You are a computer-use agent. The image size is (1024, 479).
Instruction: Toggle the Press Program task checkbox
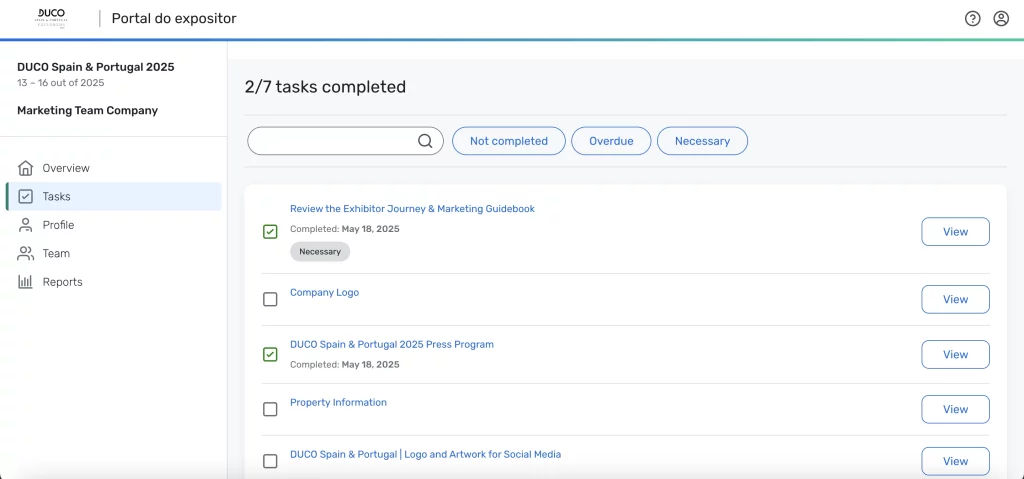[x=270, y=354]
